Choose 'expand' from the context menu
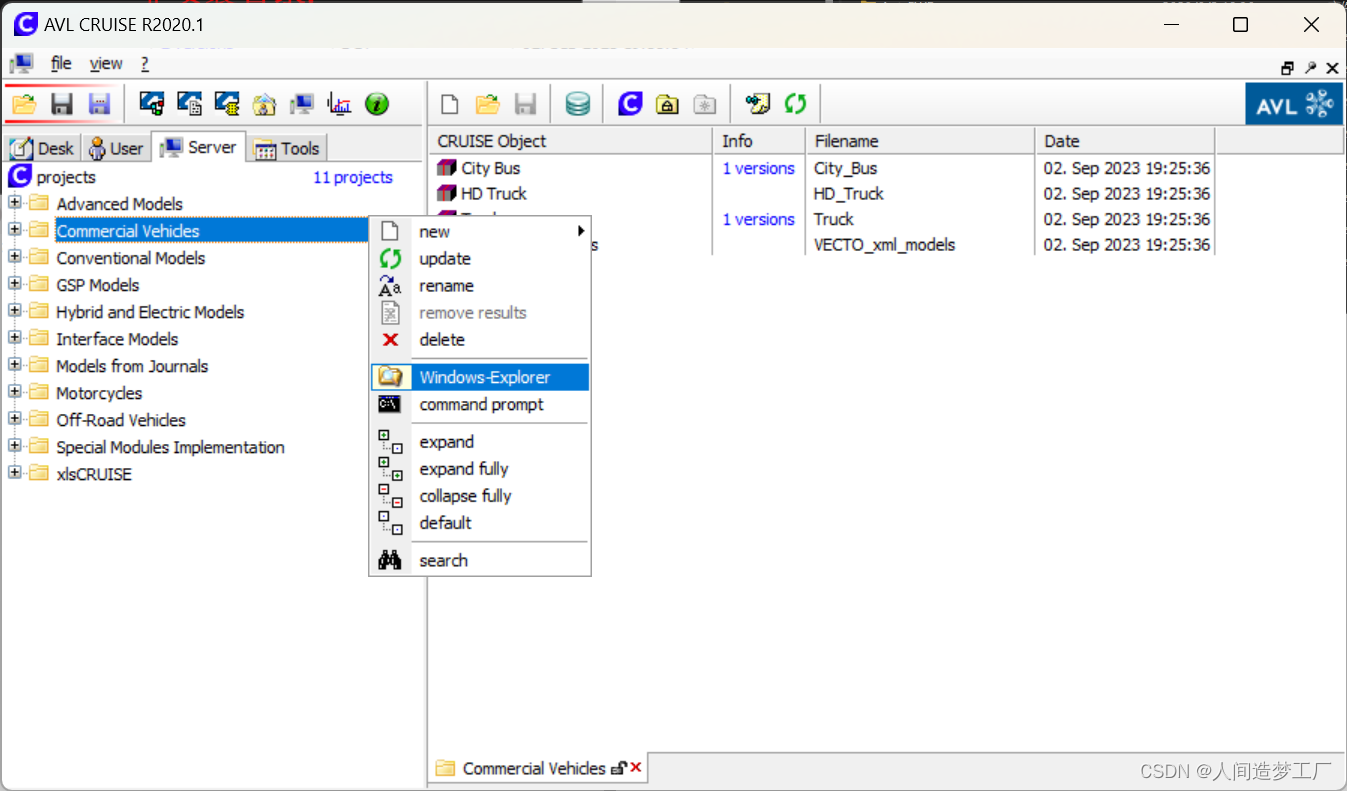Viewport: 1347px width, 791px height. 480,441
